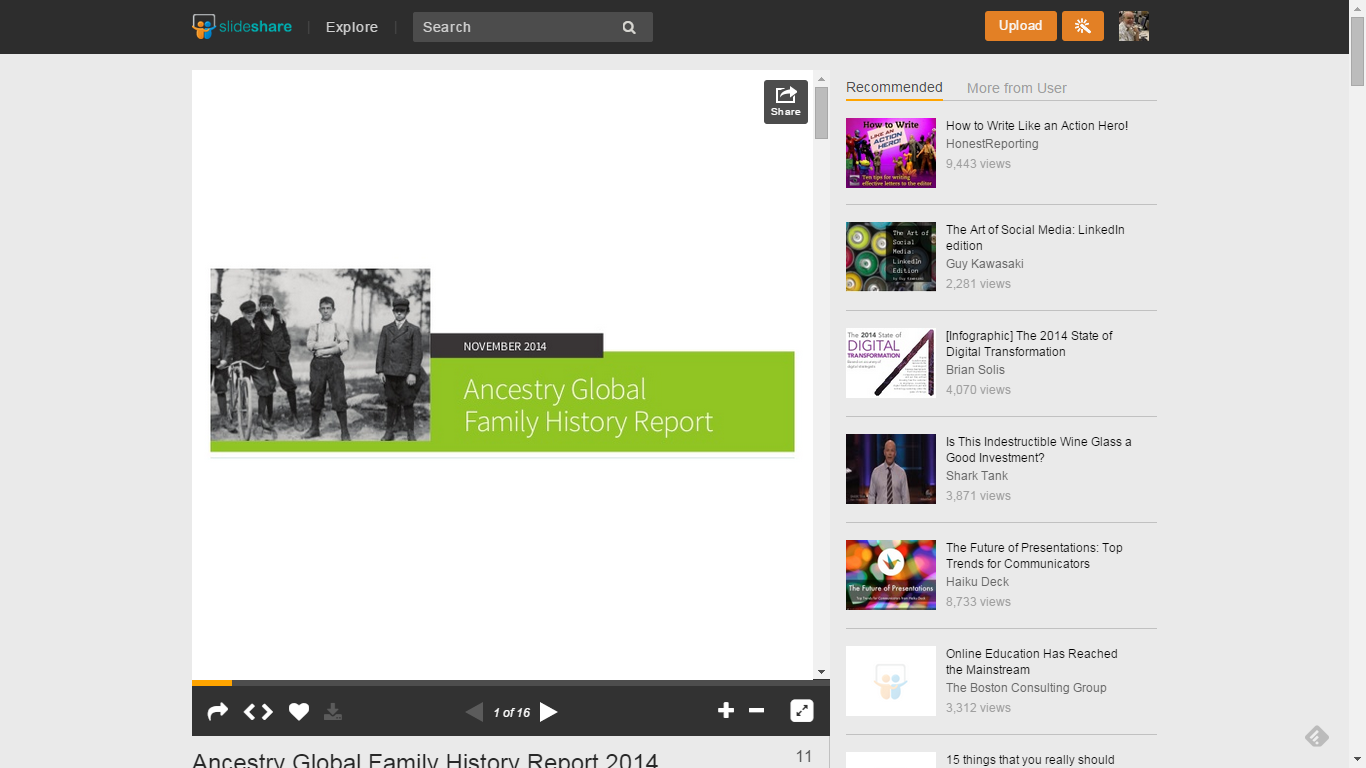This screenshot has width=1366, height=768.
Task: Open 'Online Education Has Reached the Mainstream' link
Action: [1032, 662]
